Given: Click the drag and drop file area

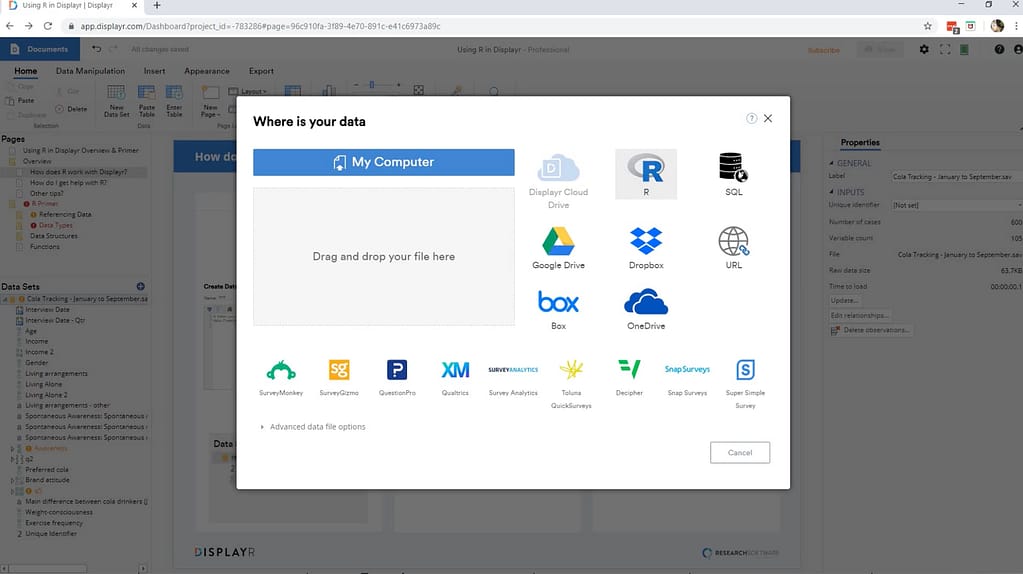Looking at the screenshot, I should (383, 257).
